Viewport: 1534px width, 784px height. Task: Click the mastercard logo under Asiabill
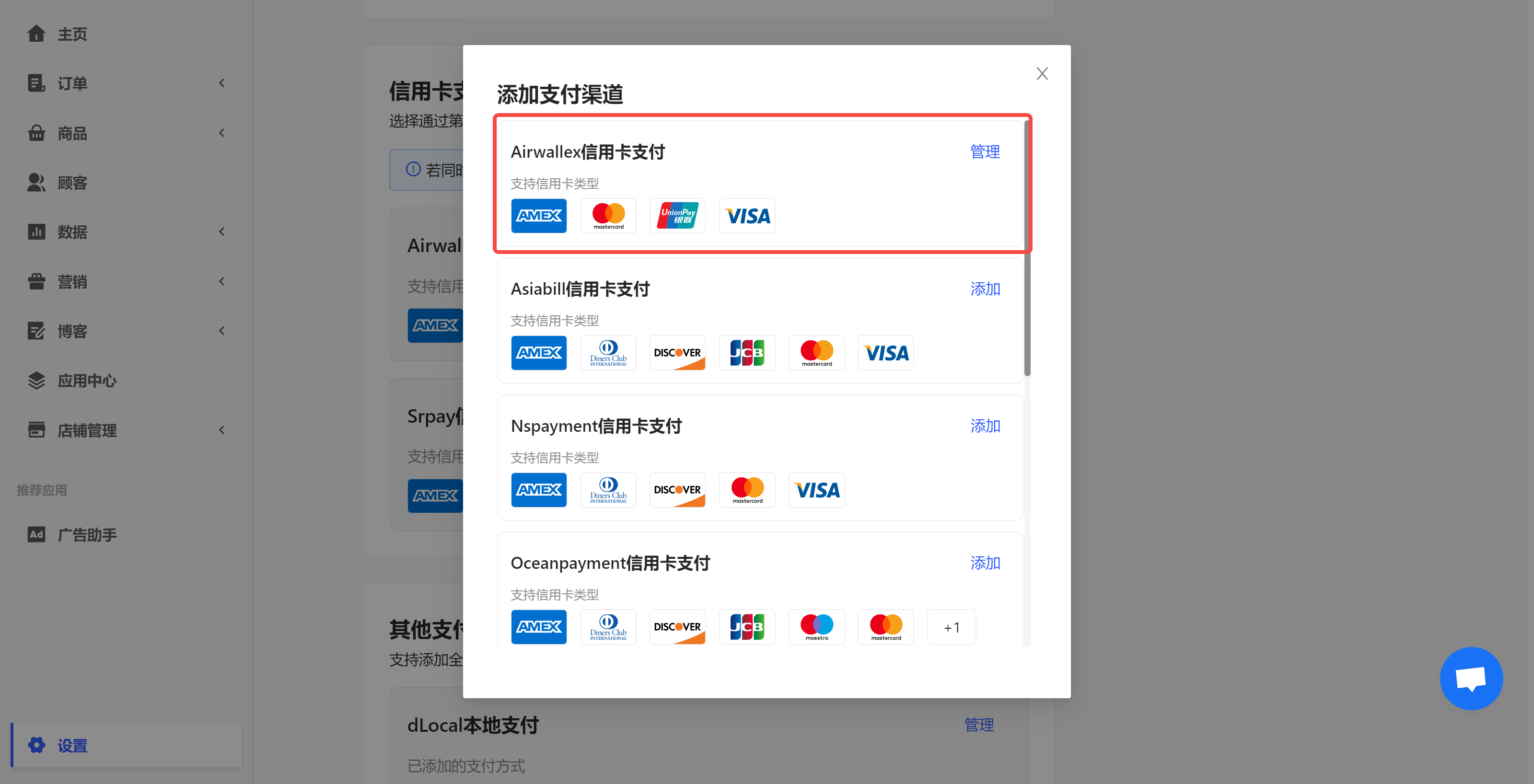click(816, 353)
